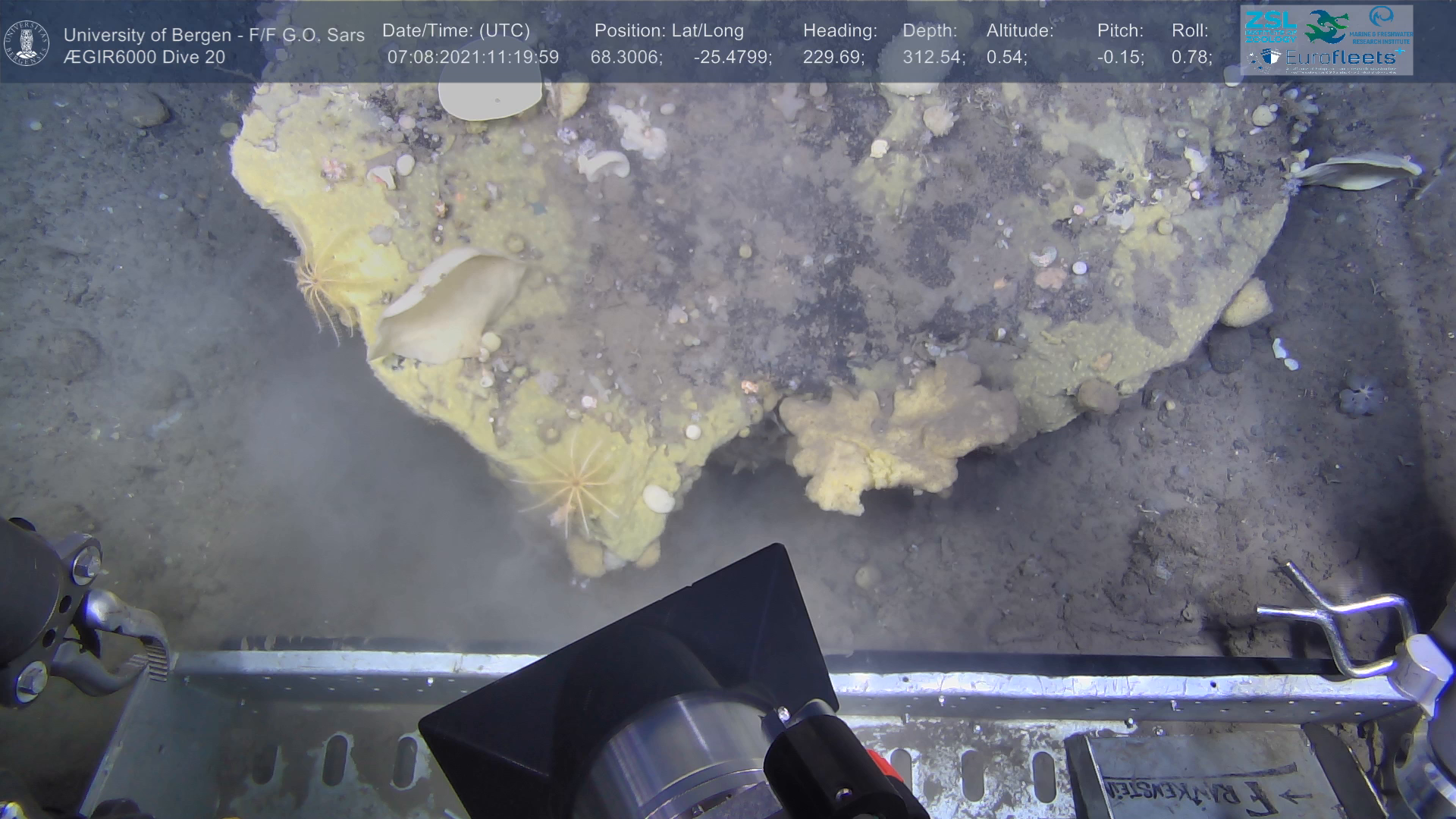Image resolution: width=1456 pixels, height=819 pixels.
Task: Click the University of Bergen - F/F G.O. Sars title
Action: click(x=214, y=35)
